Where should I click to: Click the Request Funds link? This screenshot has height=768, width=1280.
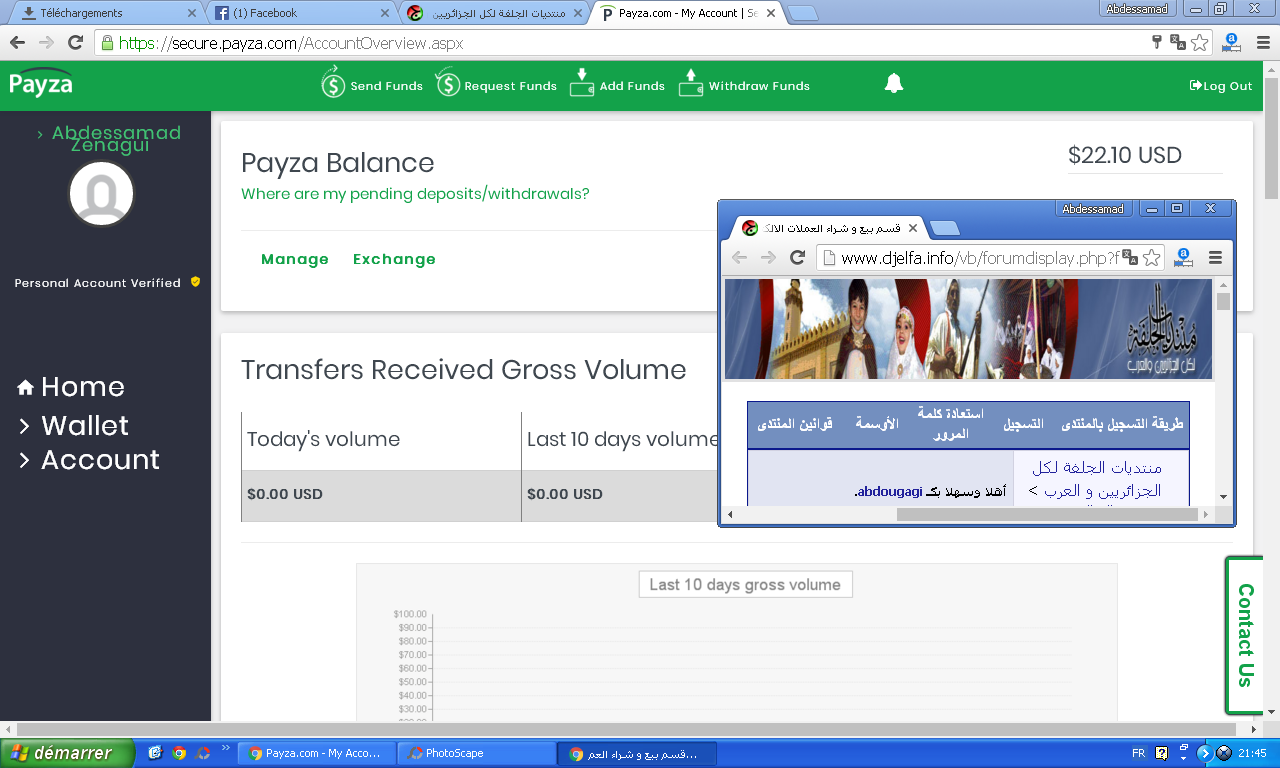pos(510,86)
